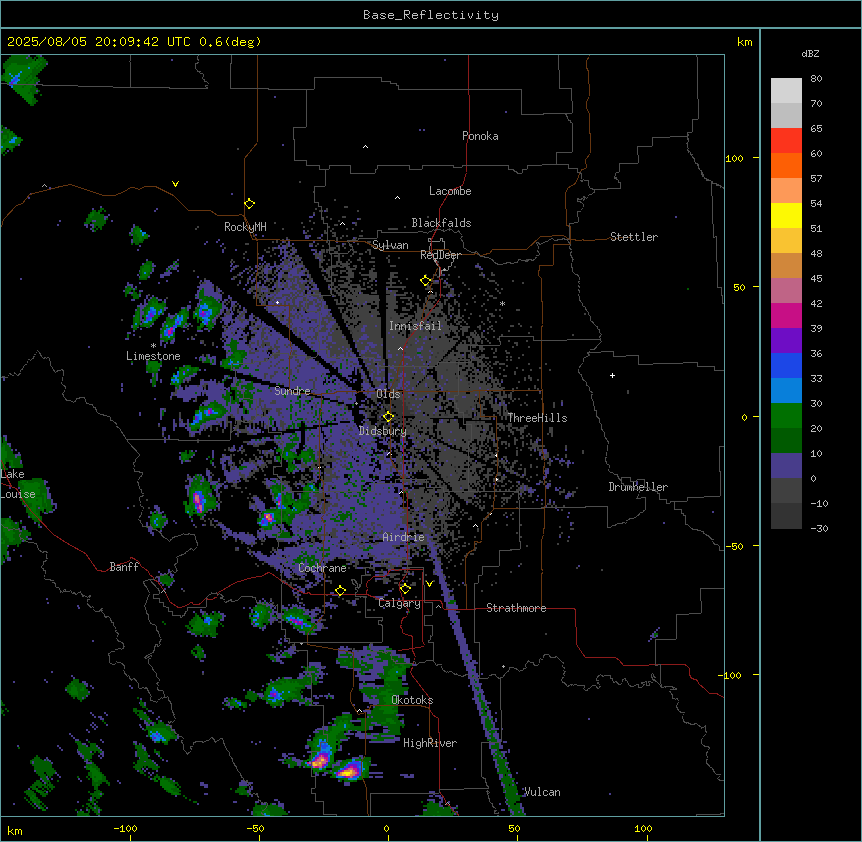Viewport: 862px width, 842px height.
Task: Click the red color swatch for 65 dBZ
Action: click(786, 140)
